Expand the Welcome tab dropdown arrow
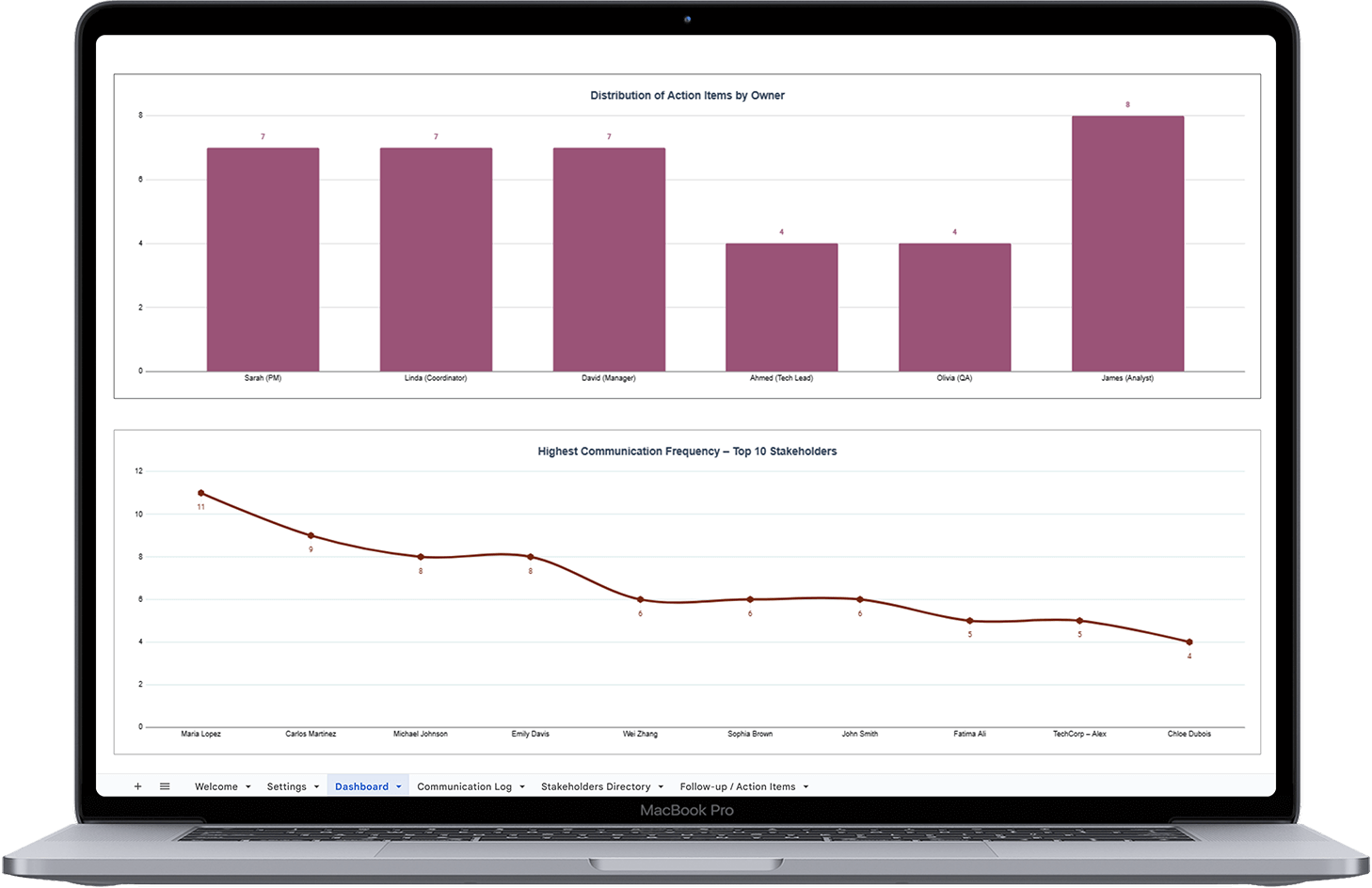 (248, 786)
